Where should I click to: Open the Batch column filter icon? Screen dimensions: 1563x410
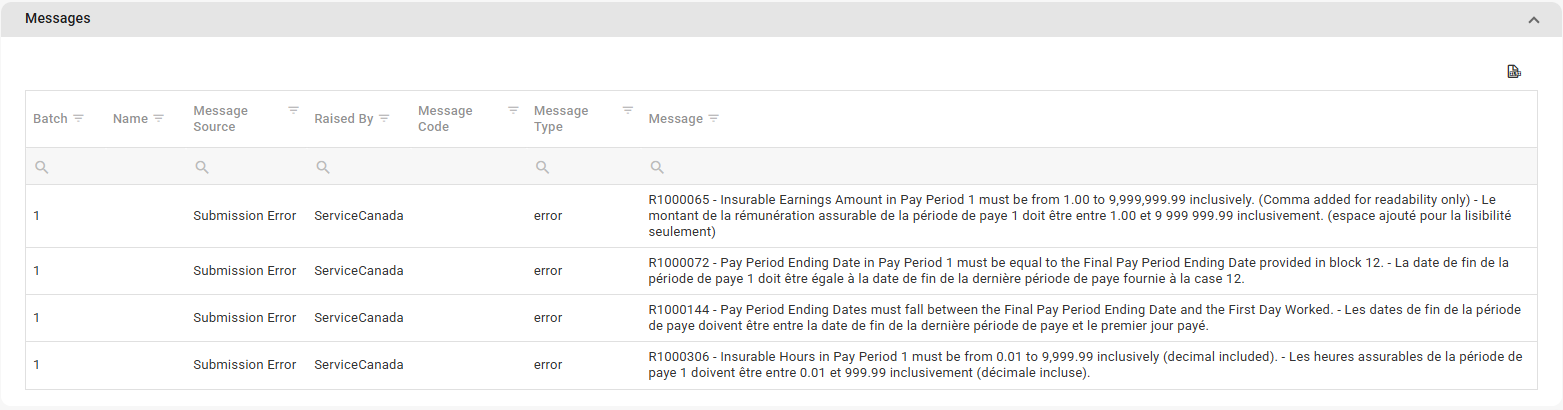coord(78,118)
